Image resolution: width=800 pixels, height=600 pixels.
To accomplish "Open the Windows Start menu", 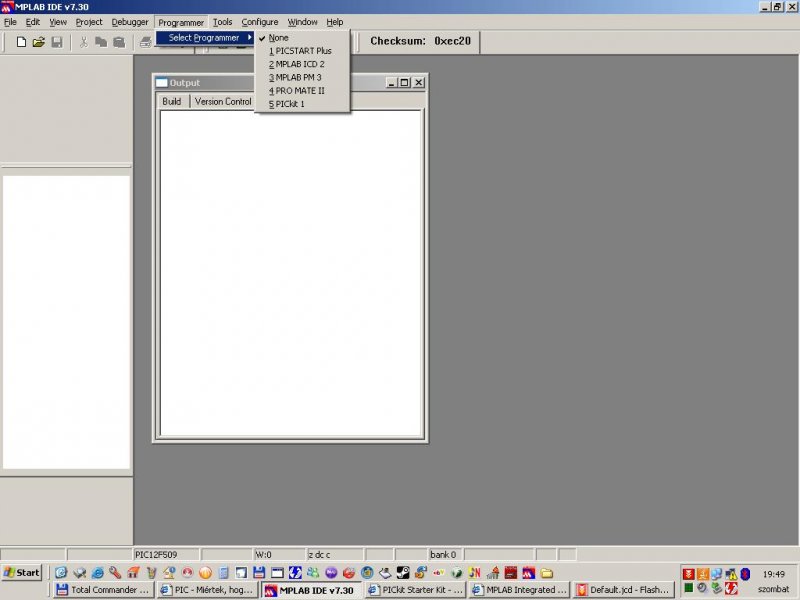I will click(21, 573).
